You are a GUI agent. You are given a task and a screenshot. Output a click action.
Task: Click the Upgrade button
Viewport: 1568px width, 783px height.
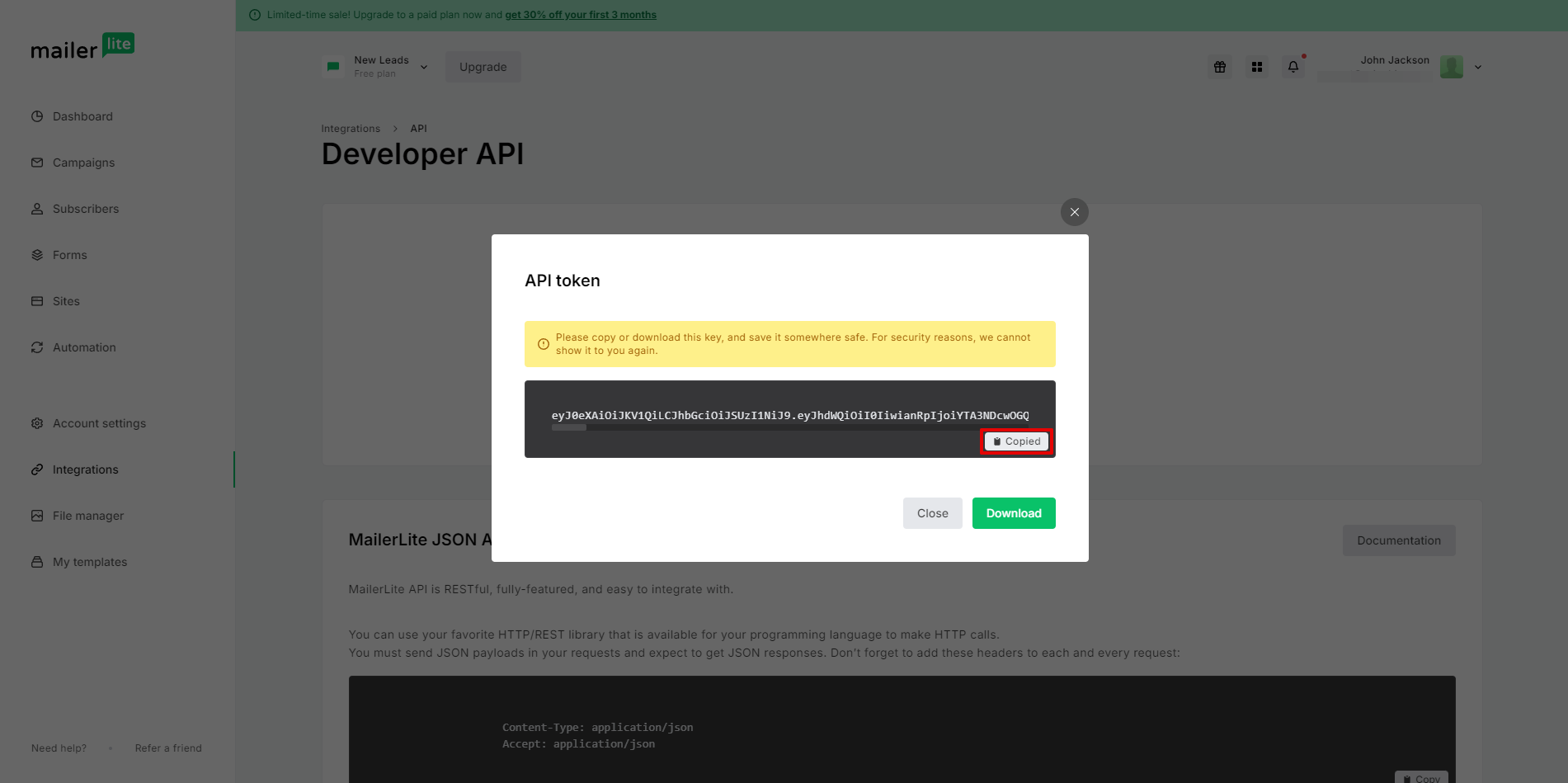pos(483,67)
